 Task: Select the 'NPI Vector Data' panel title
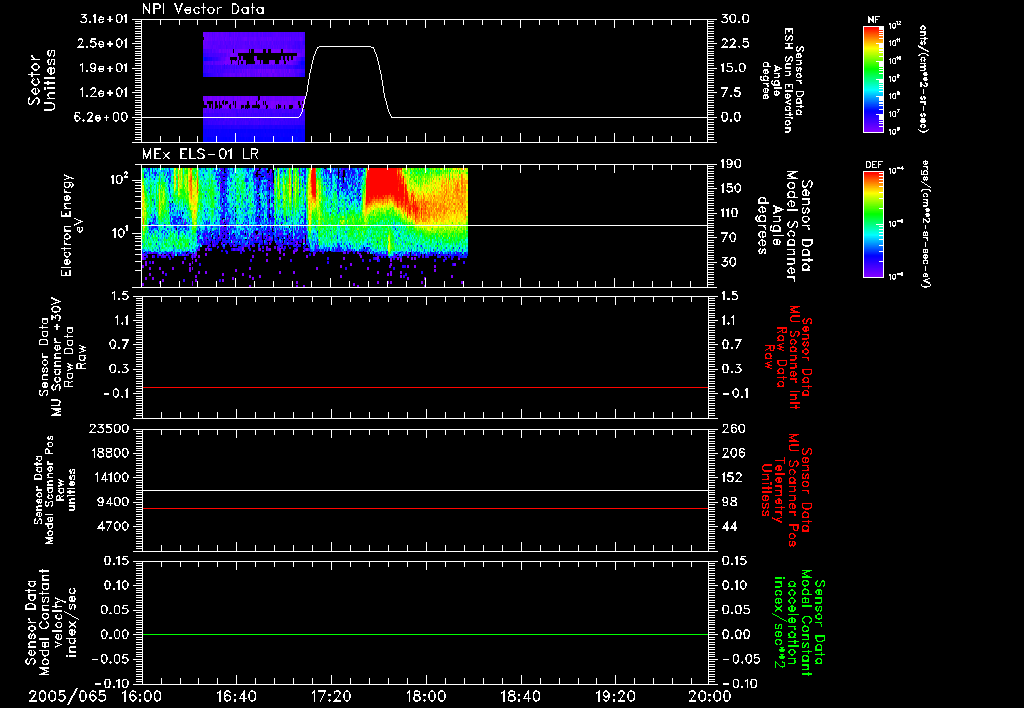203,9
